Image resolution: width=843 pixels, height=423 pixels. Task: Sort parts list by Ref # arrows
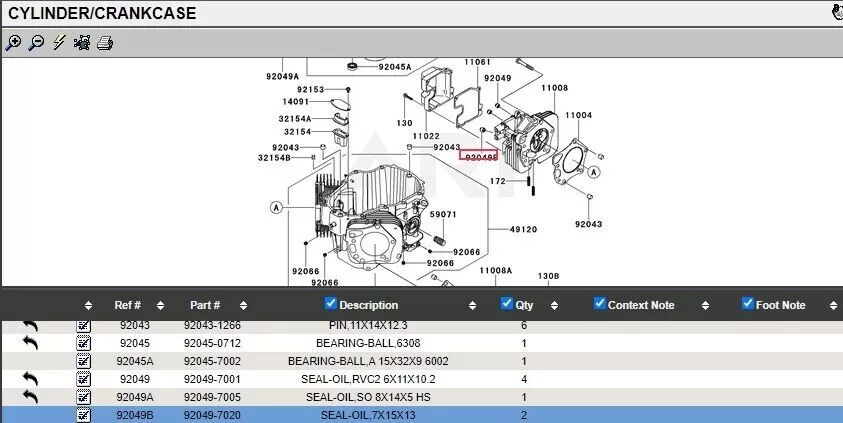[163, 305]
